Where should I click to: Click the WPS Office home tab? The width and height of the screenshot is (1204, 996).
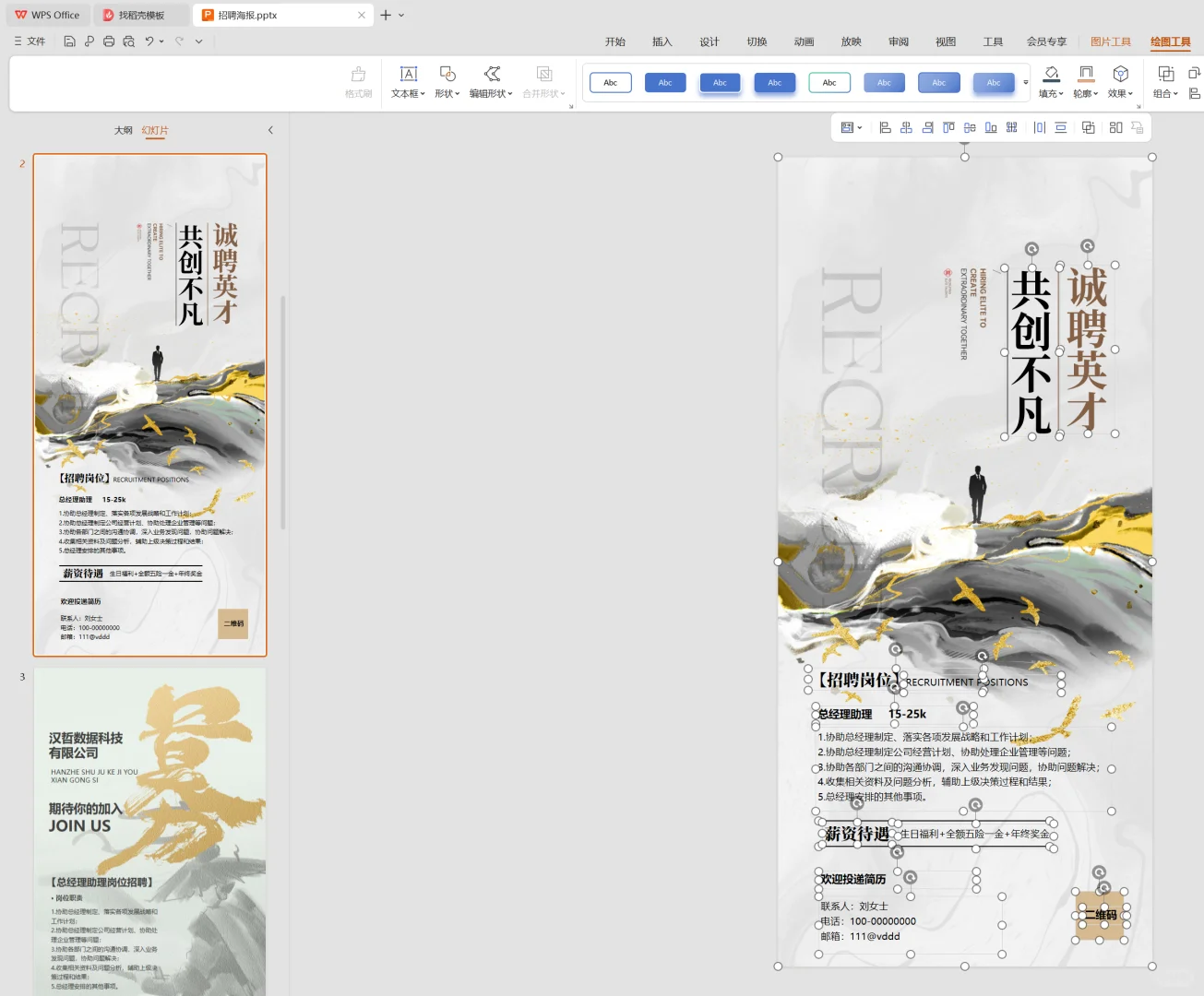(x=48, y=15)
